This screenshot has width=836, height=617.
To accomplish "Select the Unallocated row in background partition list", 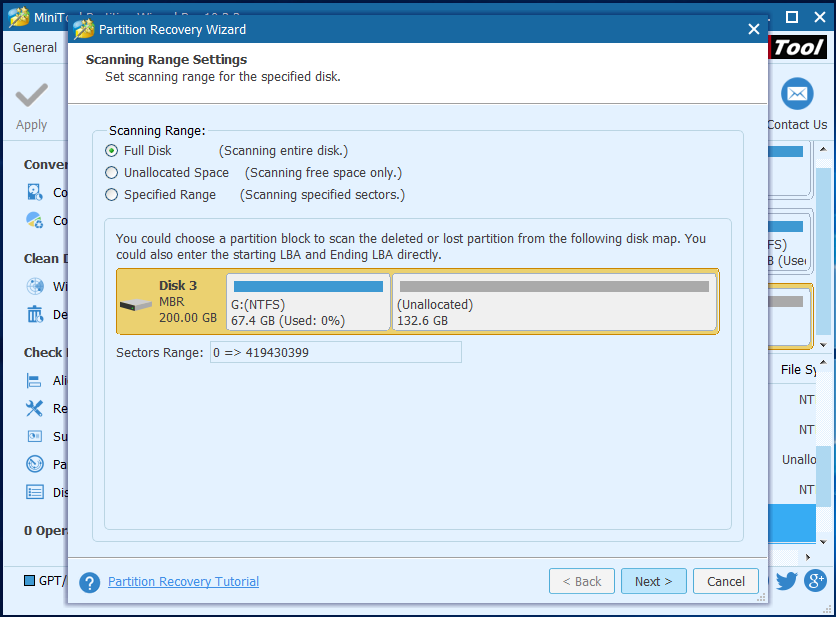I will tap(792, 460).
